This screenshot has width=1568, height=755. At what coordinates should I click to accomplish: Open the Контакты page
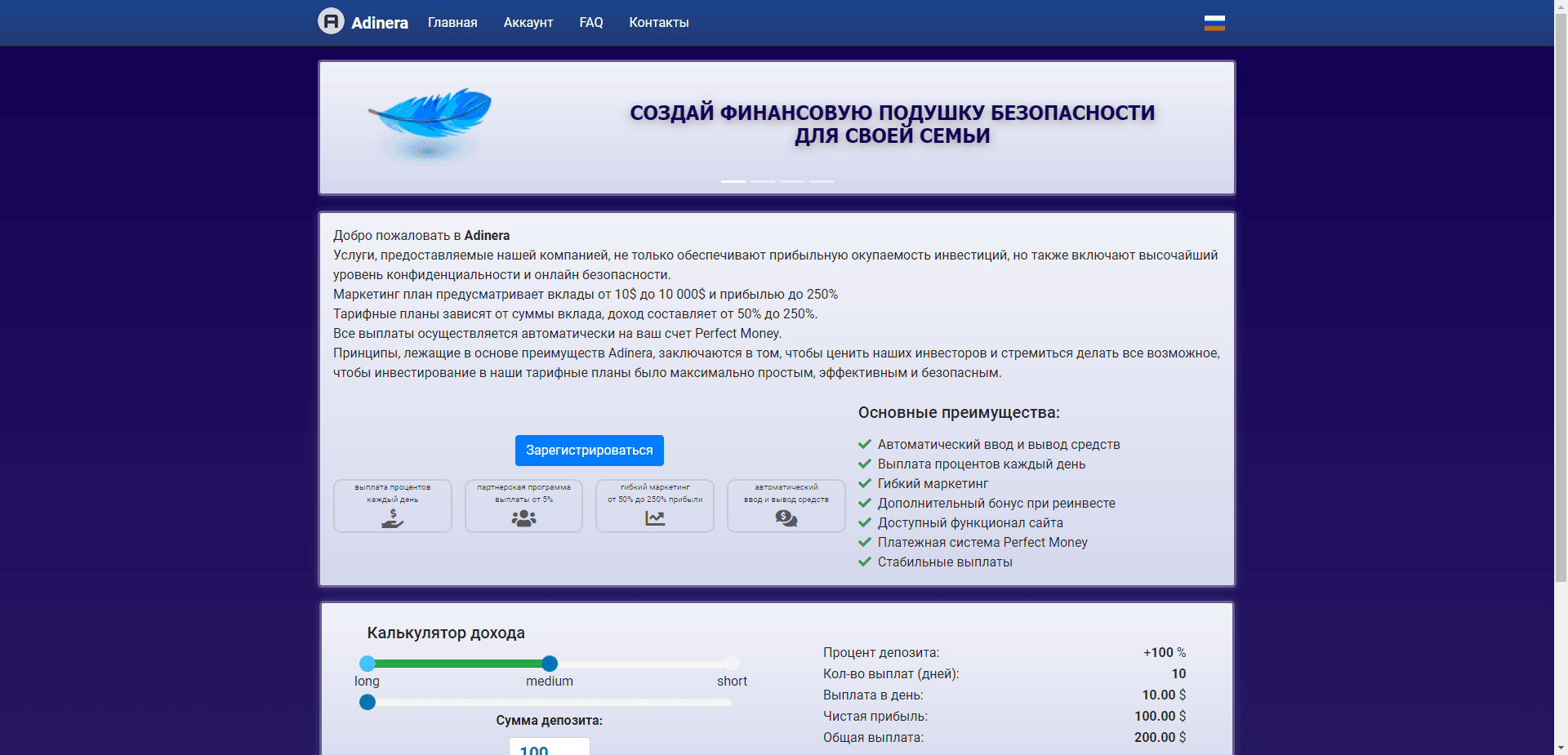pyautogui.click(x=658, y=22)
